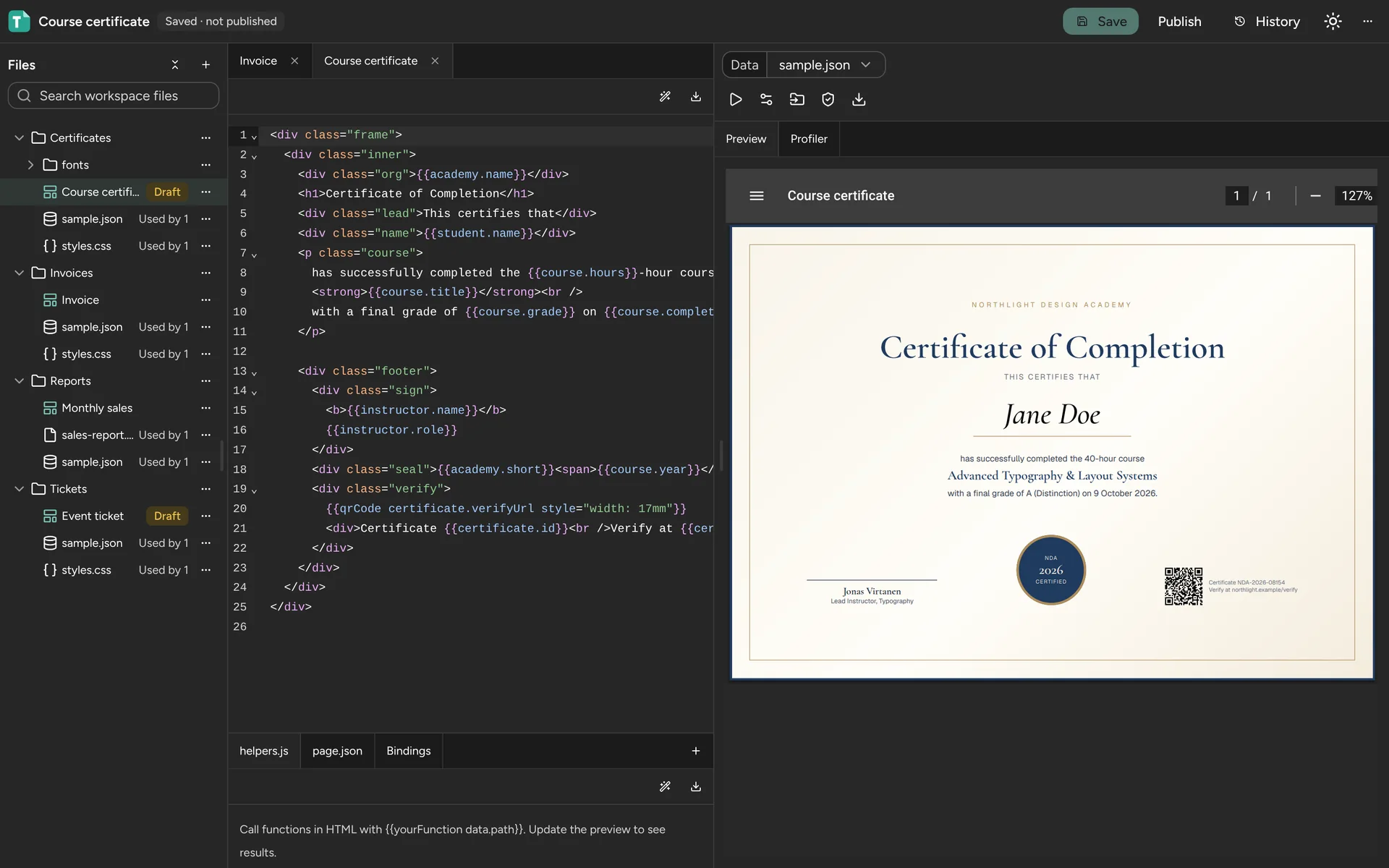The image size is (1389, 868).
Task: Fold code at line 13 footer div
Action: point(254,373)
